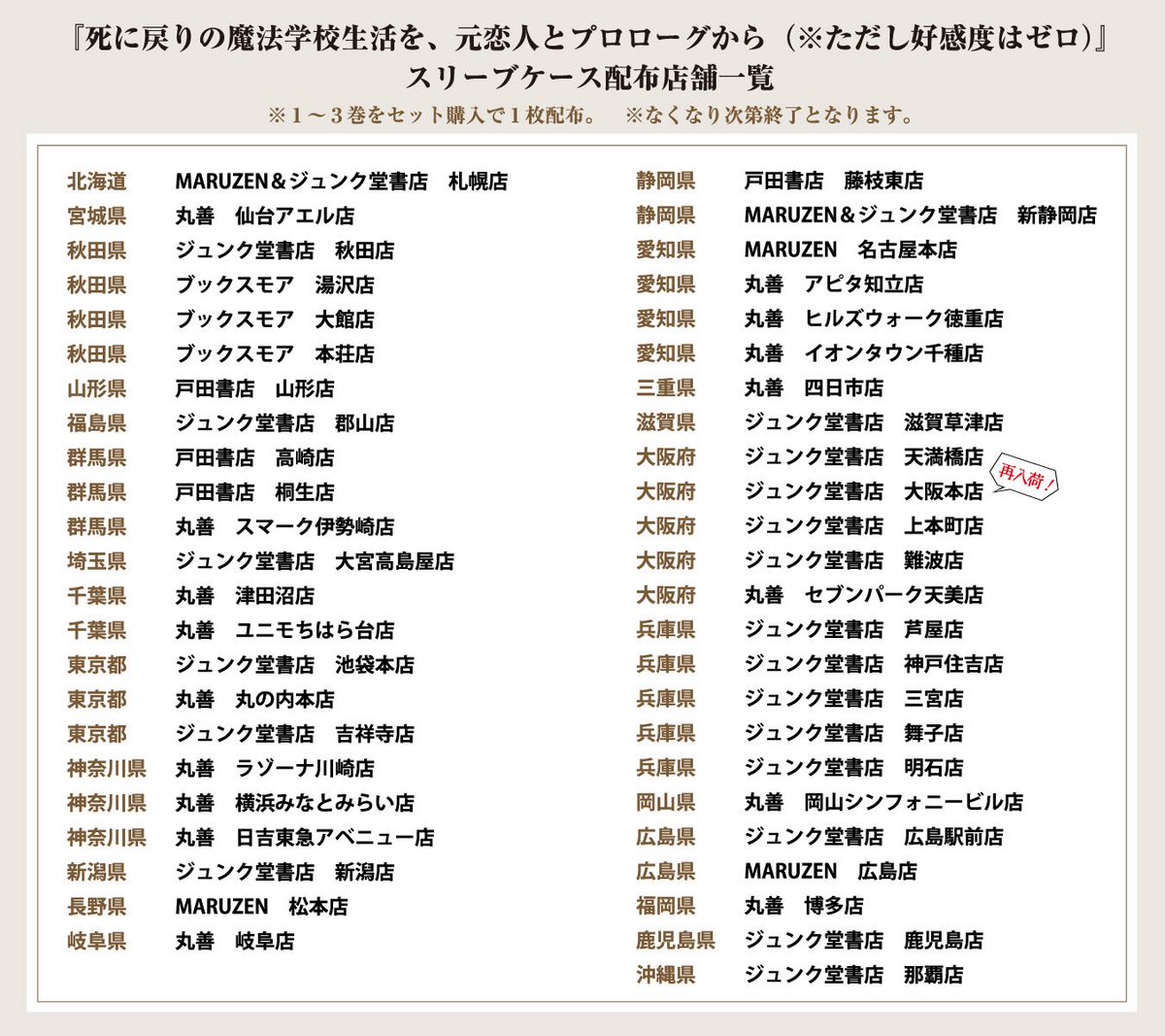Screen dimensions: 1165x1036
Task: Select ジュンク堂書店 吉祥寺店
Action: pyautogui.click(x=295, y=734)
